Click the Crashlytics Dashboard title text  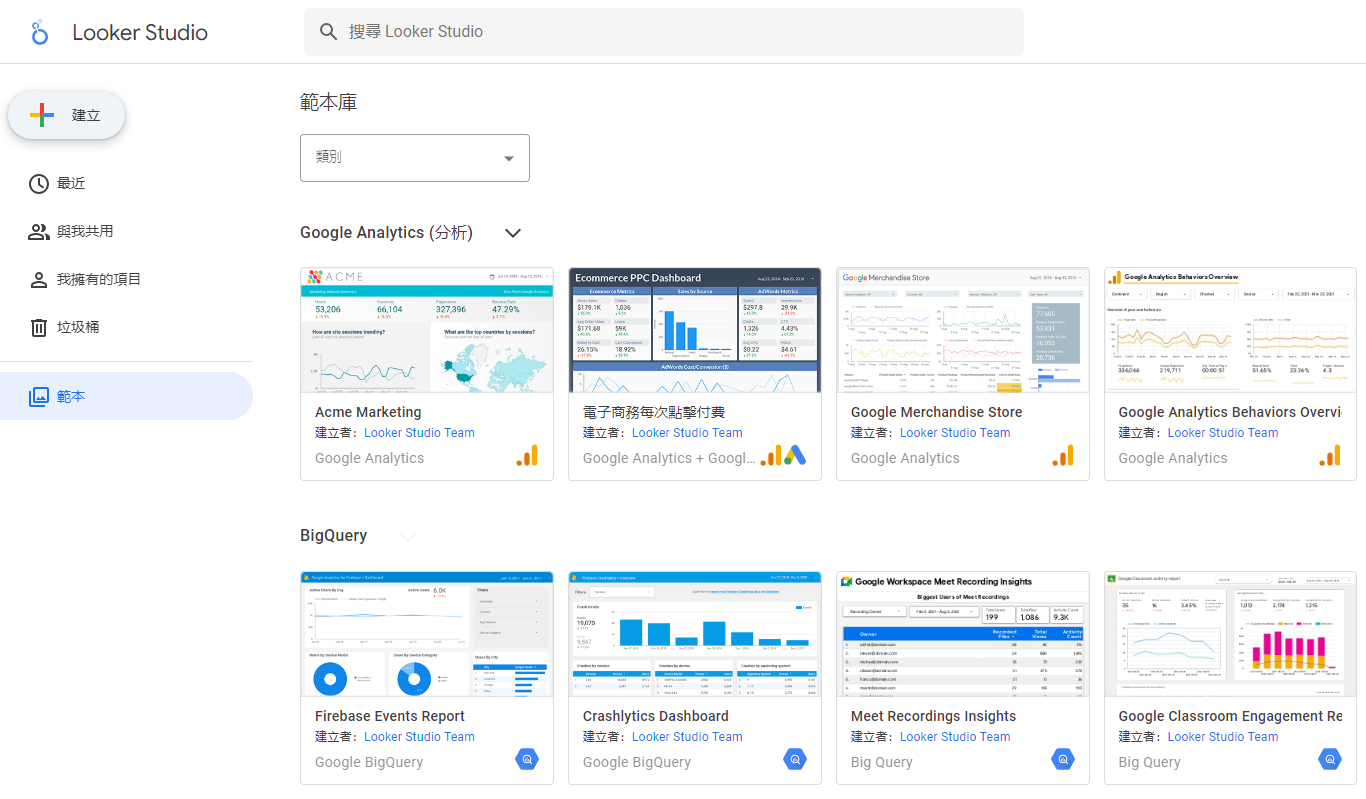[x=656, y=716]
